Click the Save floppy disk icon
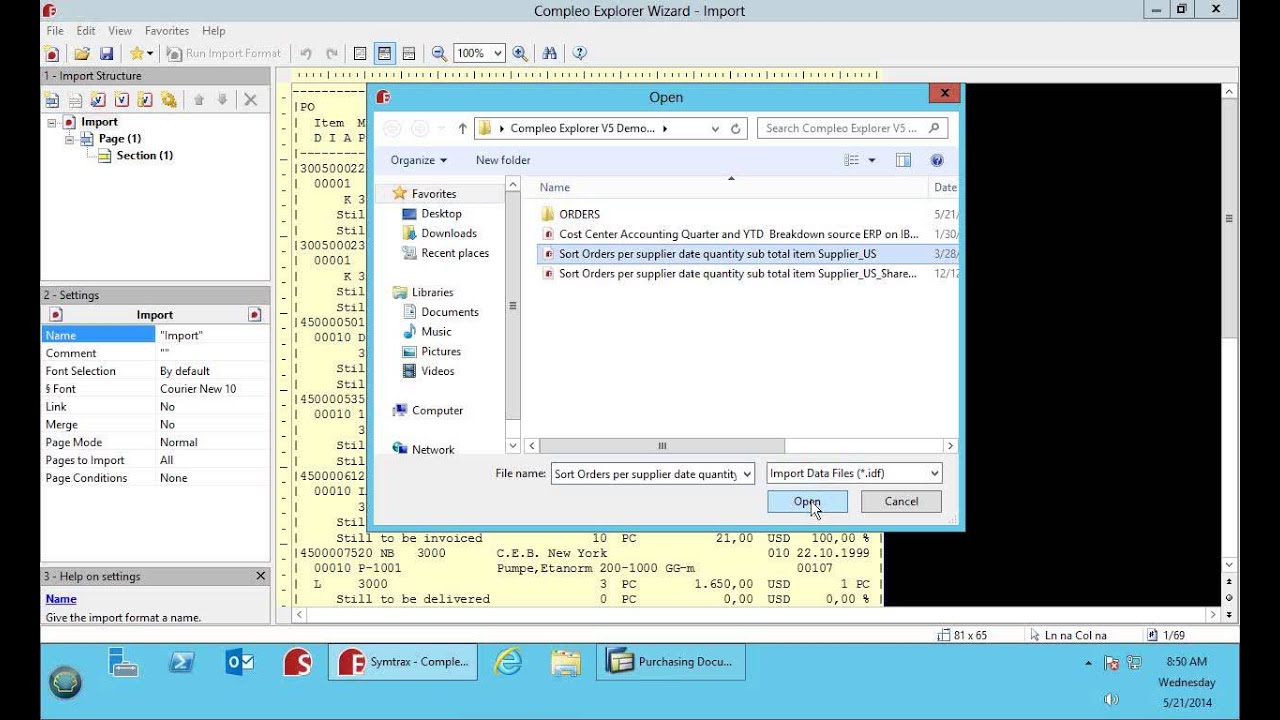 pyautogui.click(x=106, y=53)
